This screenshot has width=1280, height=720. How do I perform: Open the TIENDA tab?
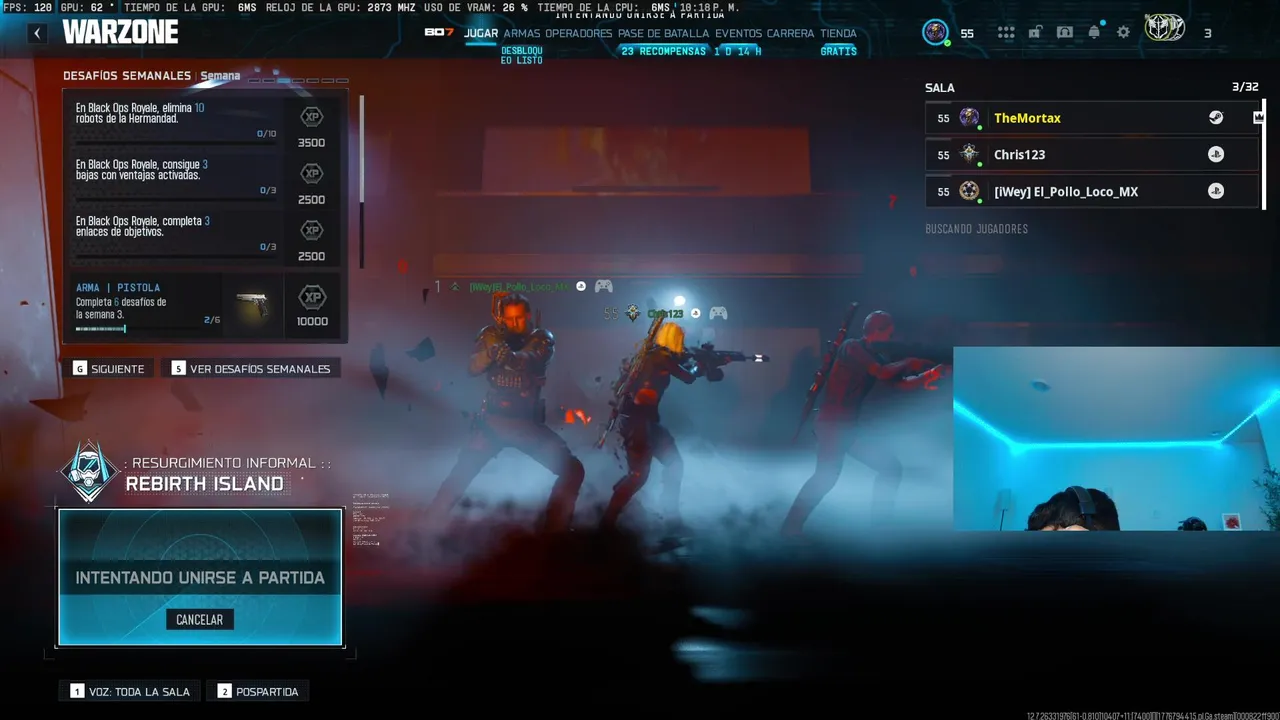(839, 33)
